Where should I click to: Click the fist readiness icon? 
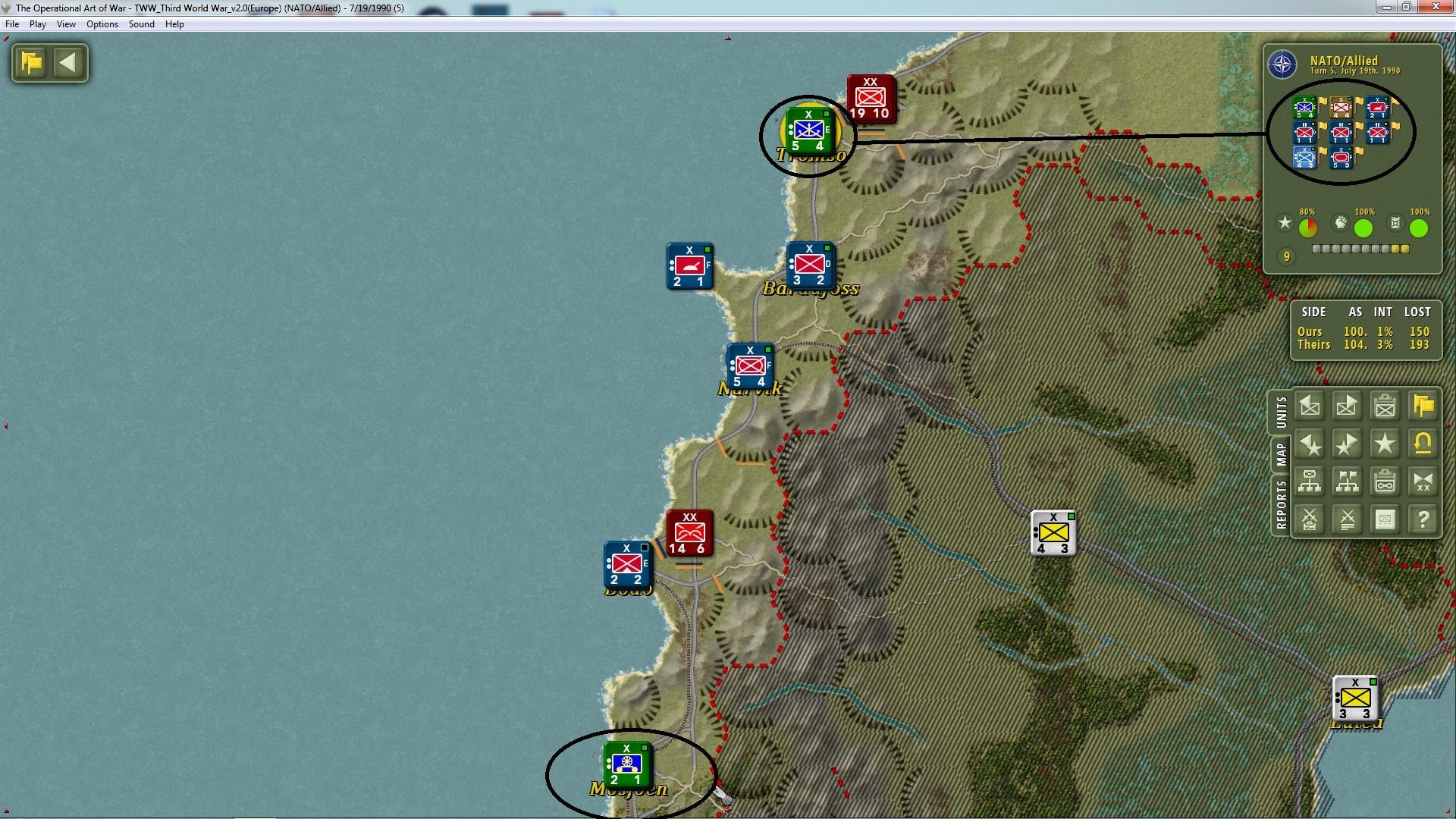pos(1341,223)
